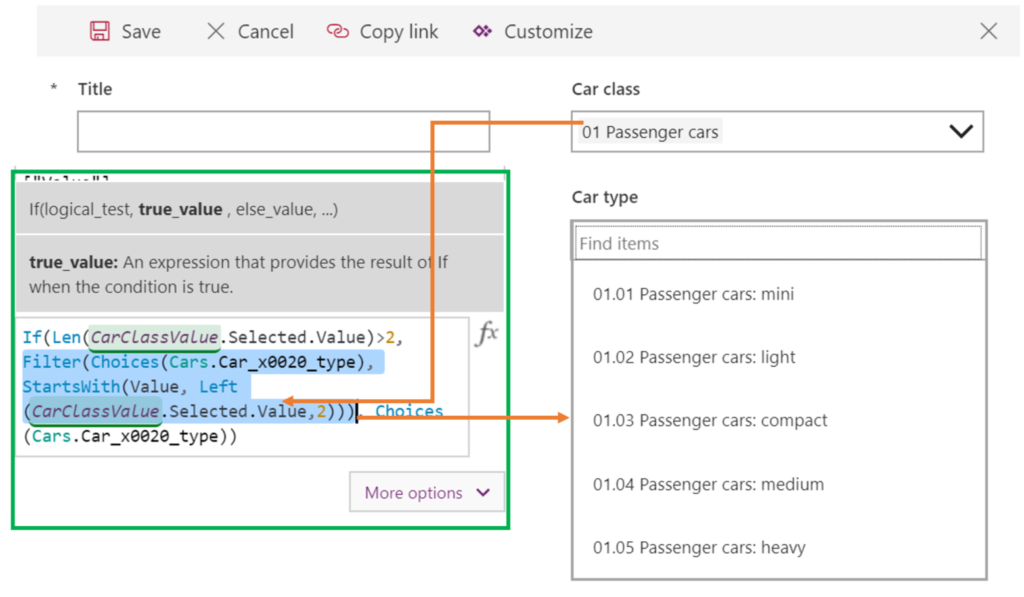1024x597 pixels.
Task: Click the Customize Power Apps icon
Action: point(483,31)
